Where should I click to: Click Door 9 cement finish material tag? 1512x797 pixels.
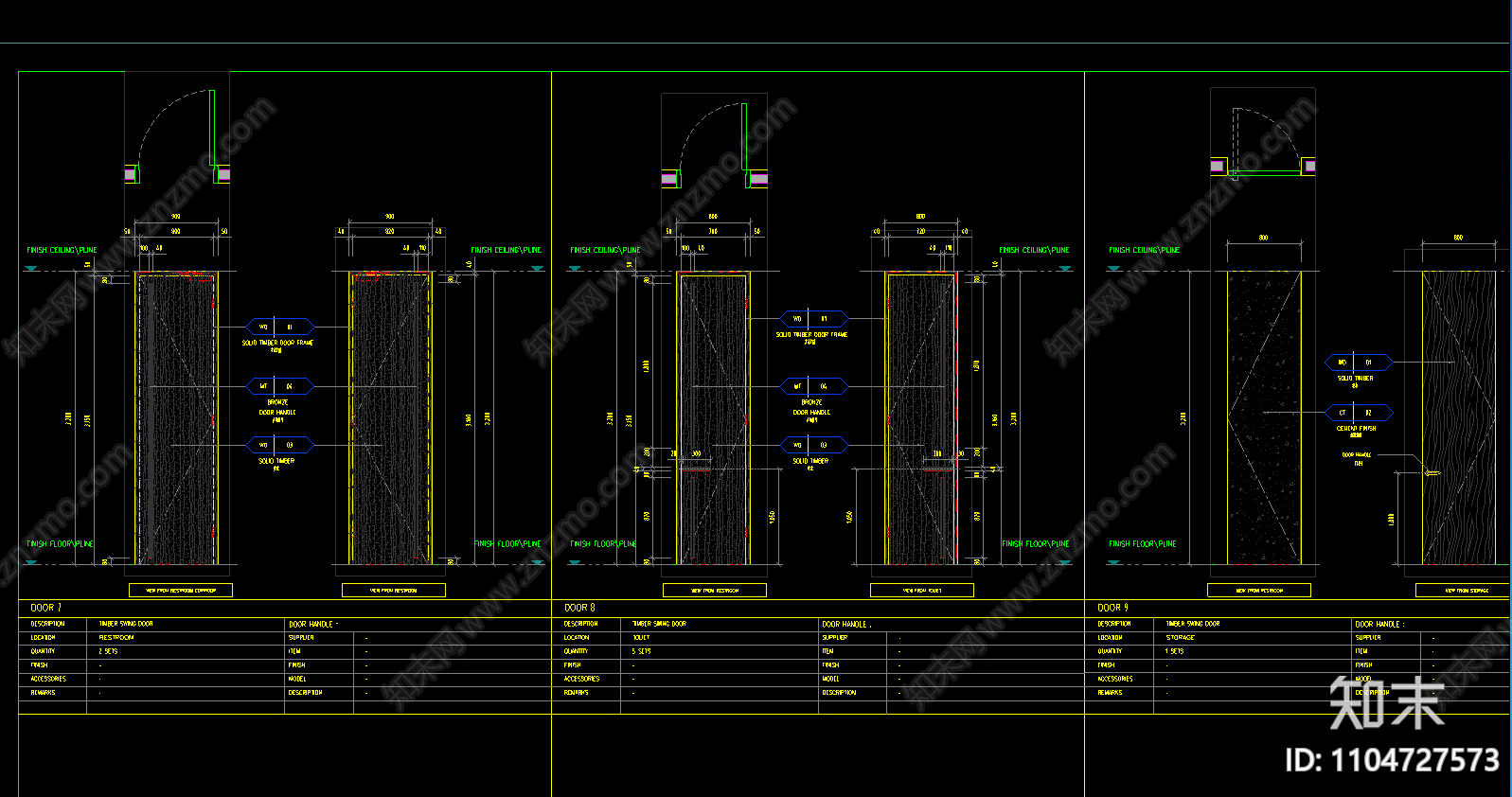pyautogui.click(x=1357, y=413)
